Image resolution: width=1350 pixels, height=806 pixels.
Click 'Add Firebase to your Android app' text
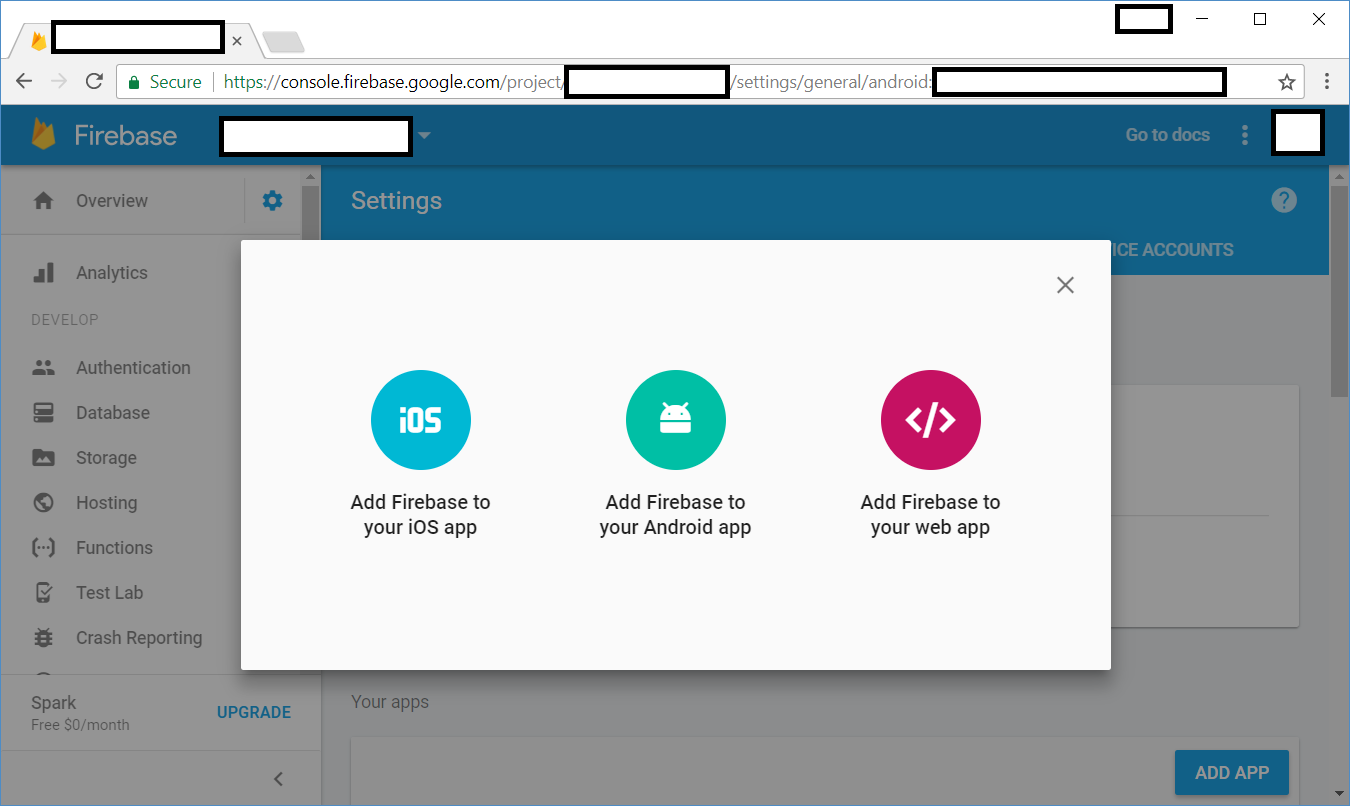[675, 515]
